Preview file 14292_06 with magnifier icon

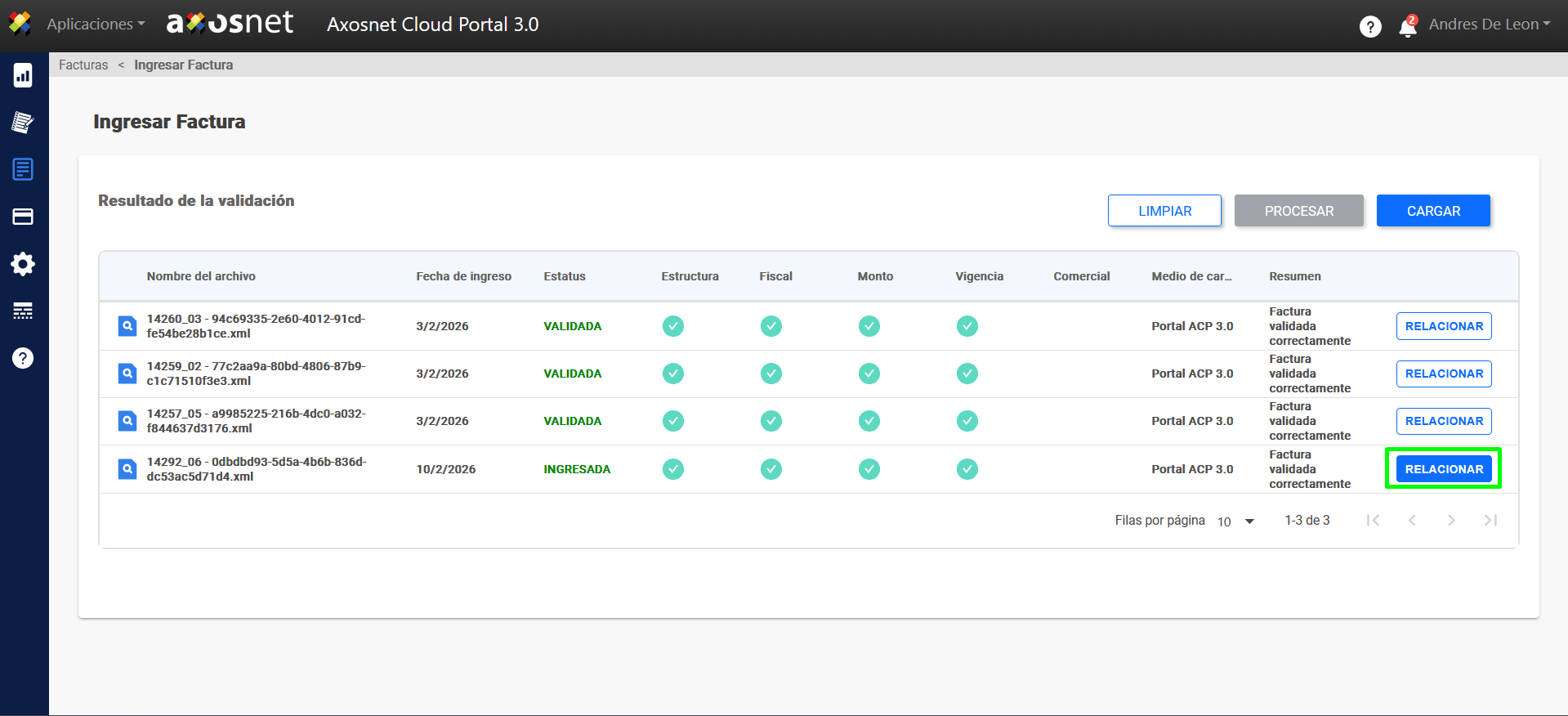pyautogui.click(x=127, y=469)
